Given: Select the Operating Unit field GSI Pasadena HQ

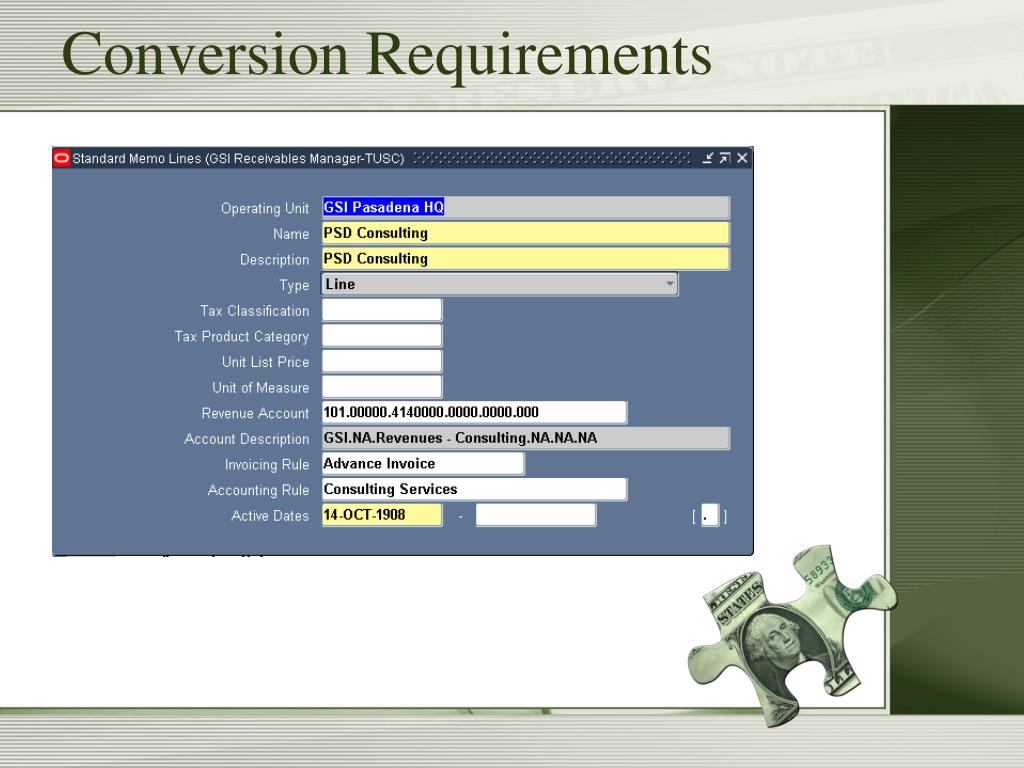Looking at the screenshot, I should click(x=526, y=208).
